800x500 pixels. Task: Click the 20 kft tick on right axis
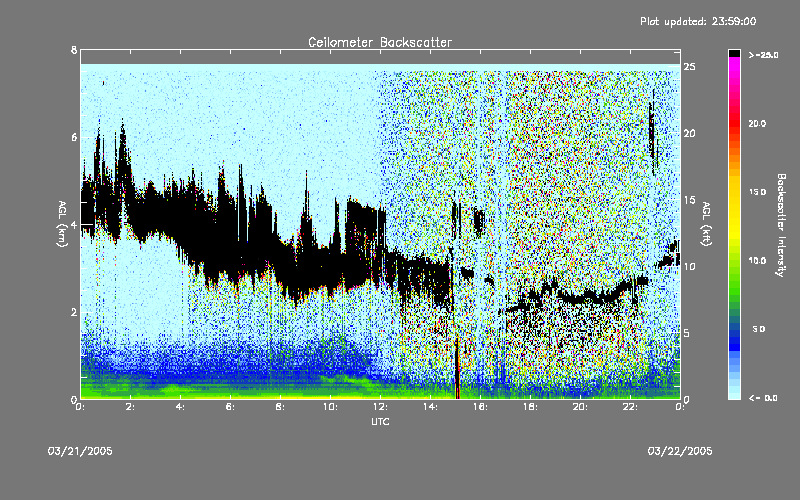[x=689, y=133]
